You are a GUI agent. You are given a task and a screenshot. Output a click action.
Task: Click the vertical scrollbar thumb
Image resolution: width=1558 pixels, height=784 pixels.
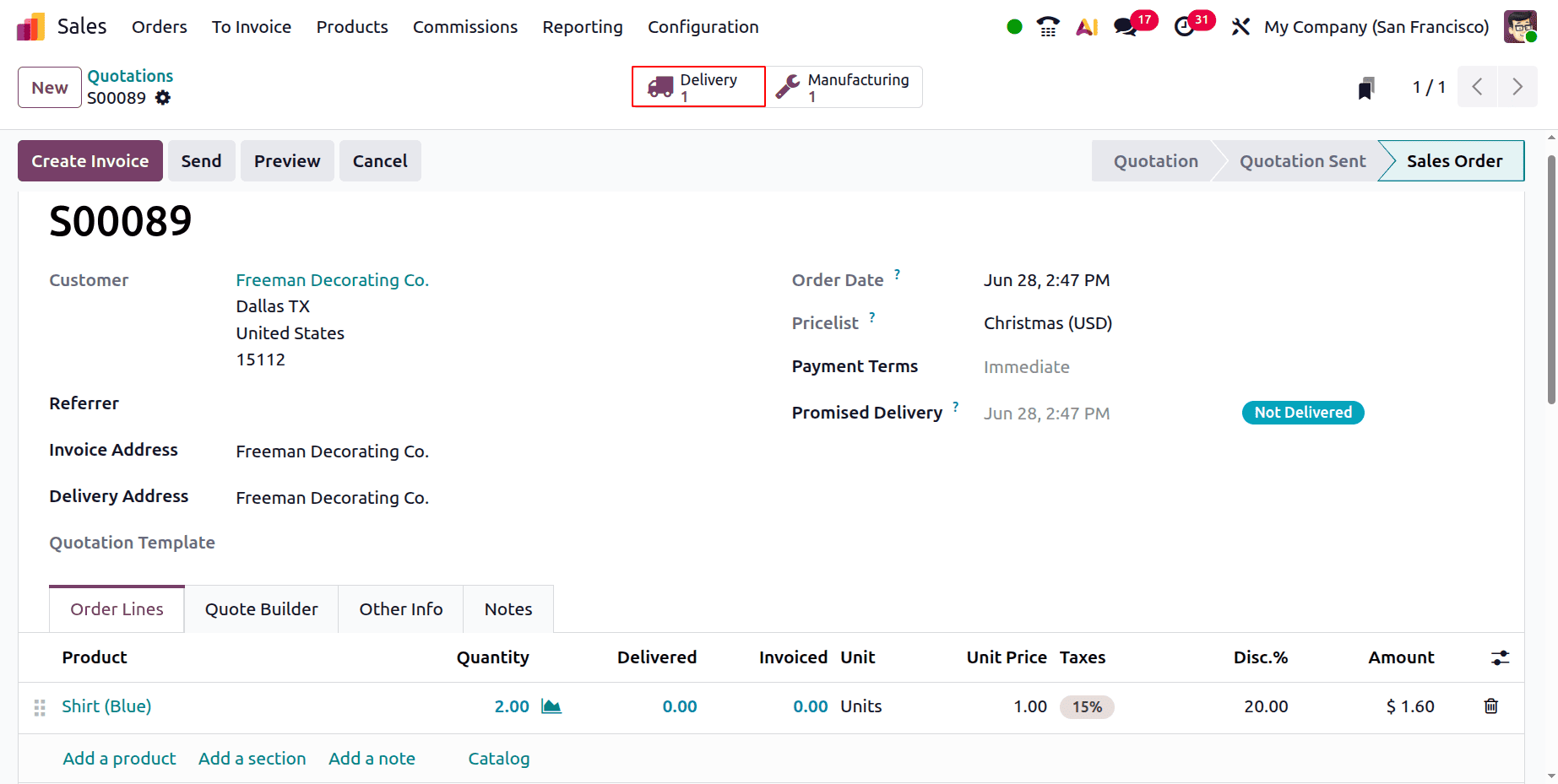1551,278
